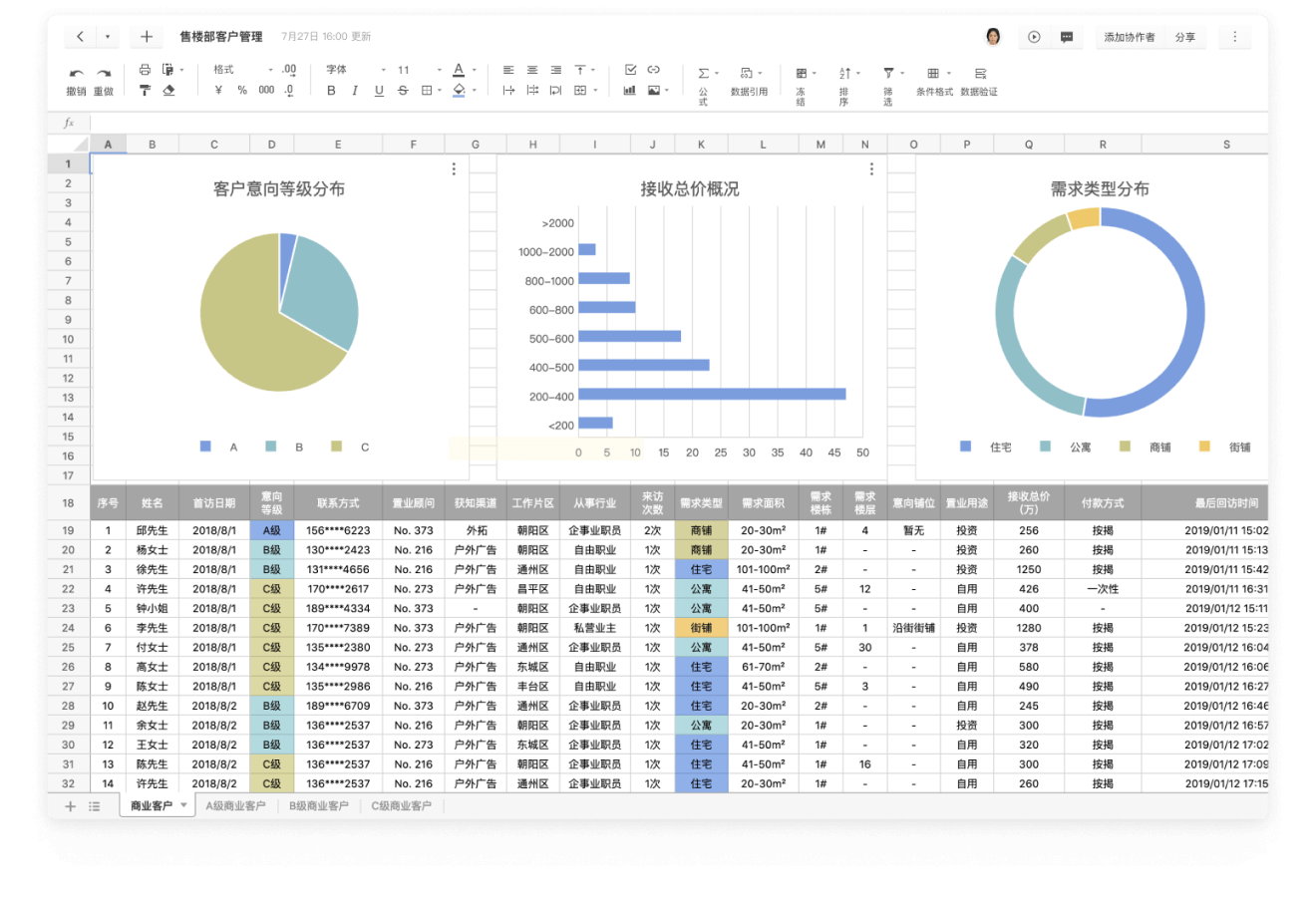Screen dimensions: 1316x905
Task: Toggle strikethrough formatting
Action: coord(403,91)
